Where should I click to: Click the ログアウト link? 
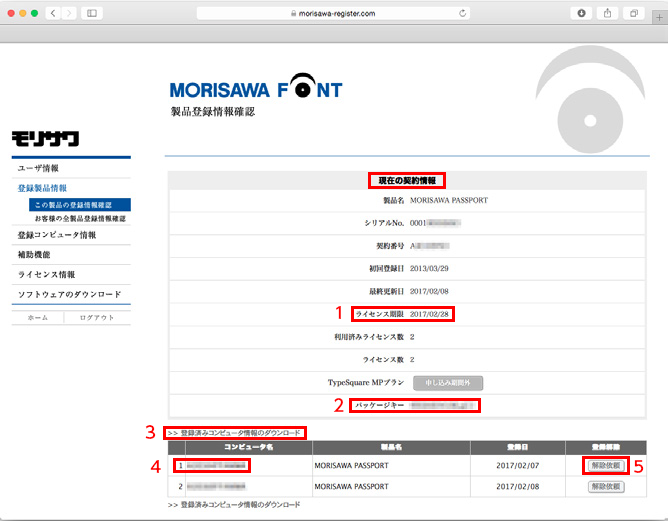[97, 317]
